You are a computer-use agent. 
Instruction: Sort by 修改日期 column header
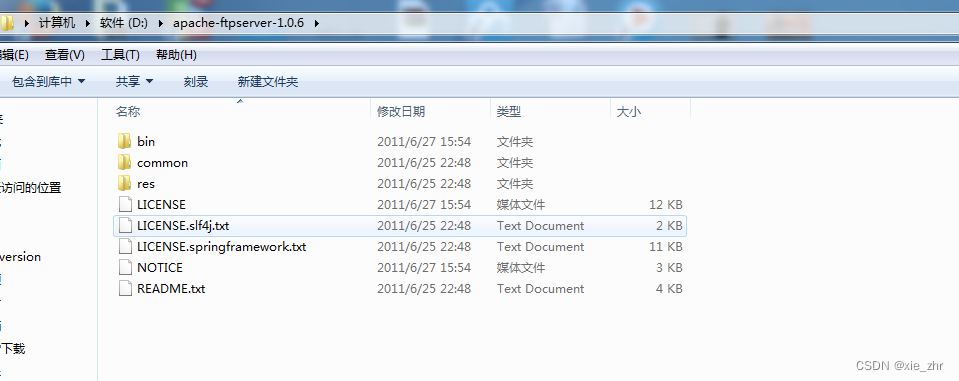point(401,112)
